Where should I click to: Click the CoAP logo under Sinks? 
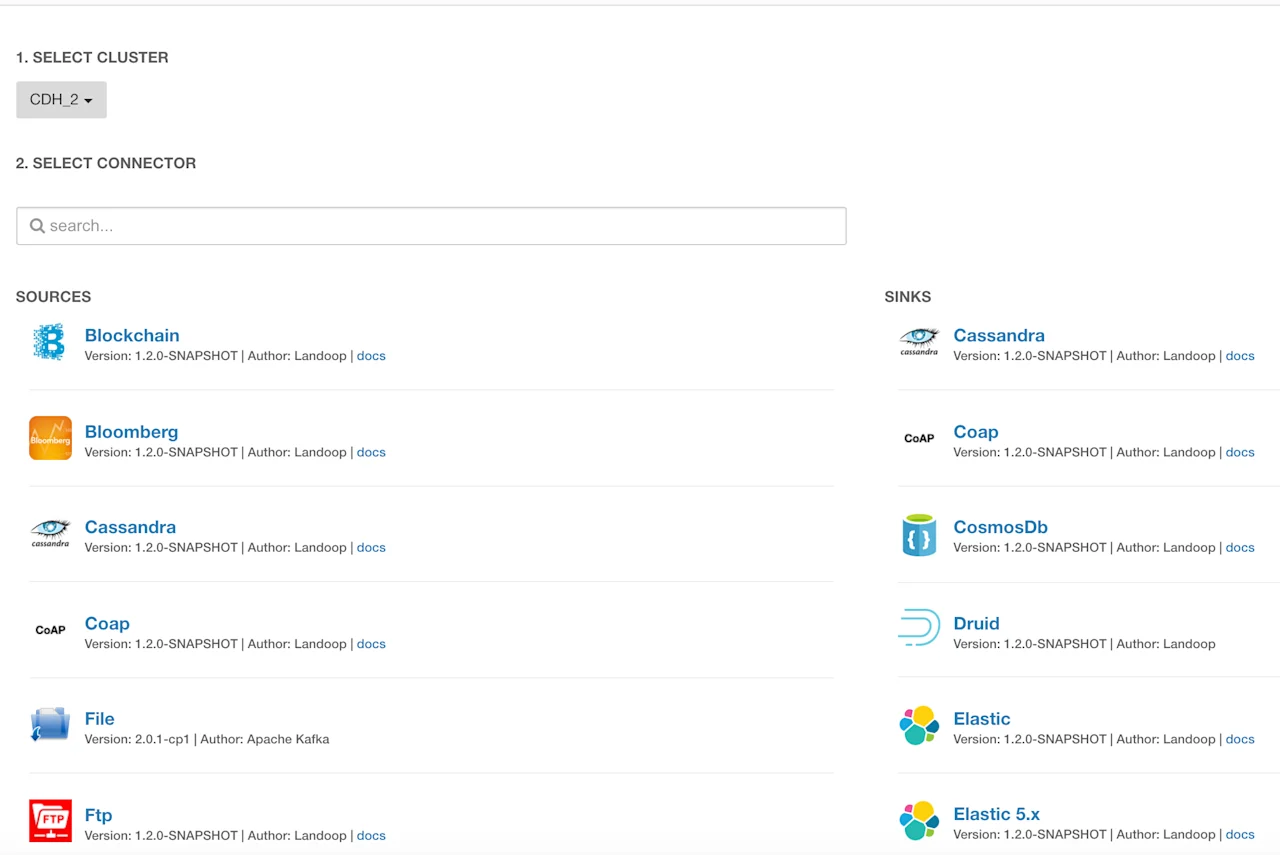(919, 438)
